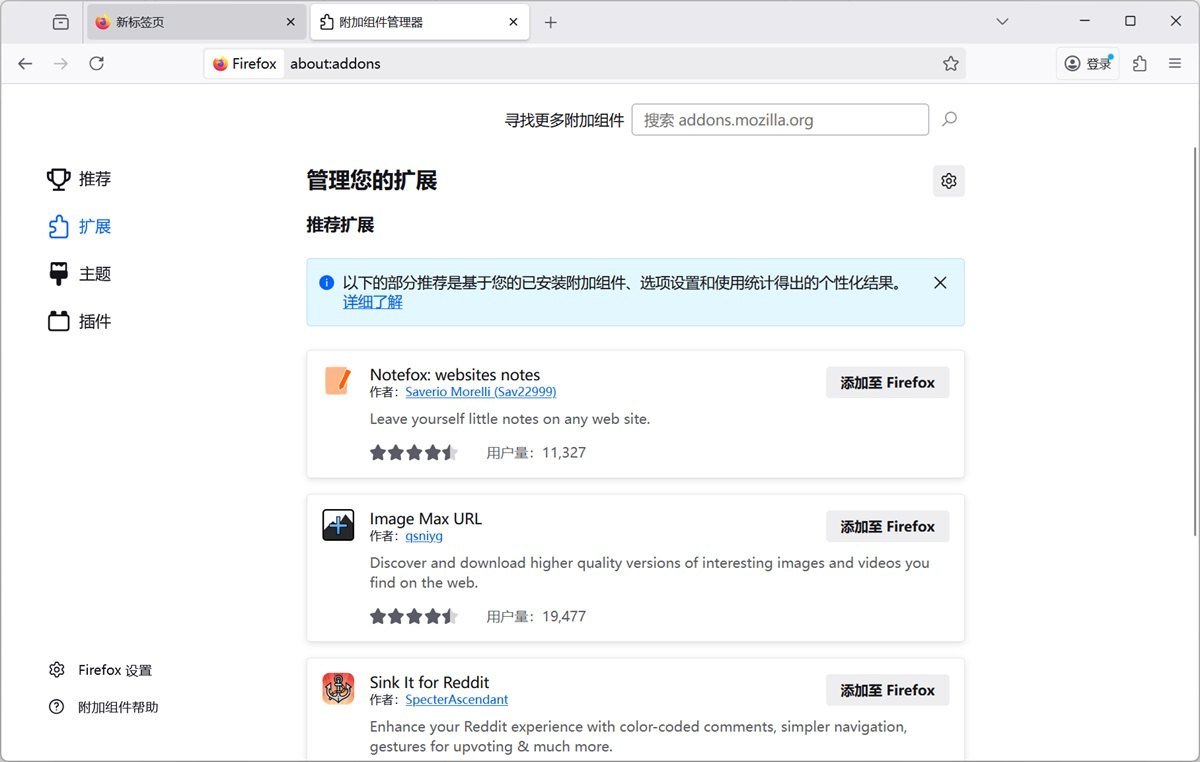
Task: Click the addons.mozilla.org search field
Action: (x=780, y=119)
